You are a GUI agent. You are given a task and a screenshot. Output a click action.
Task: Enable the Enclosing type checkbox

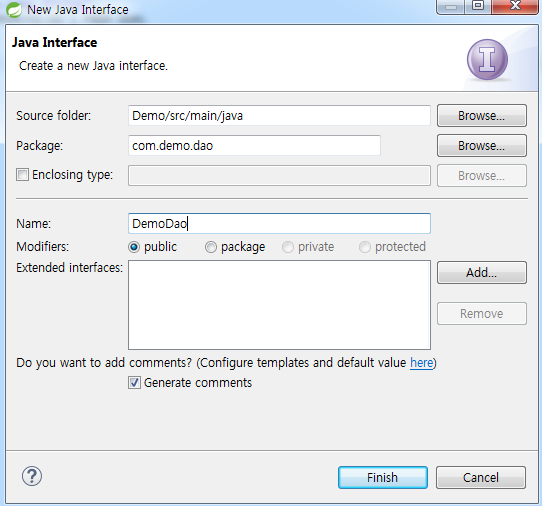22,175
